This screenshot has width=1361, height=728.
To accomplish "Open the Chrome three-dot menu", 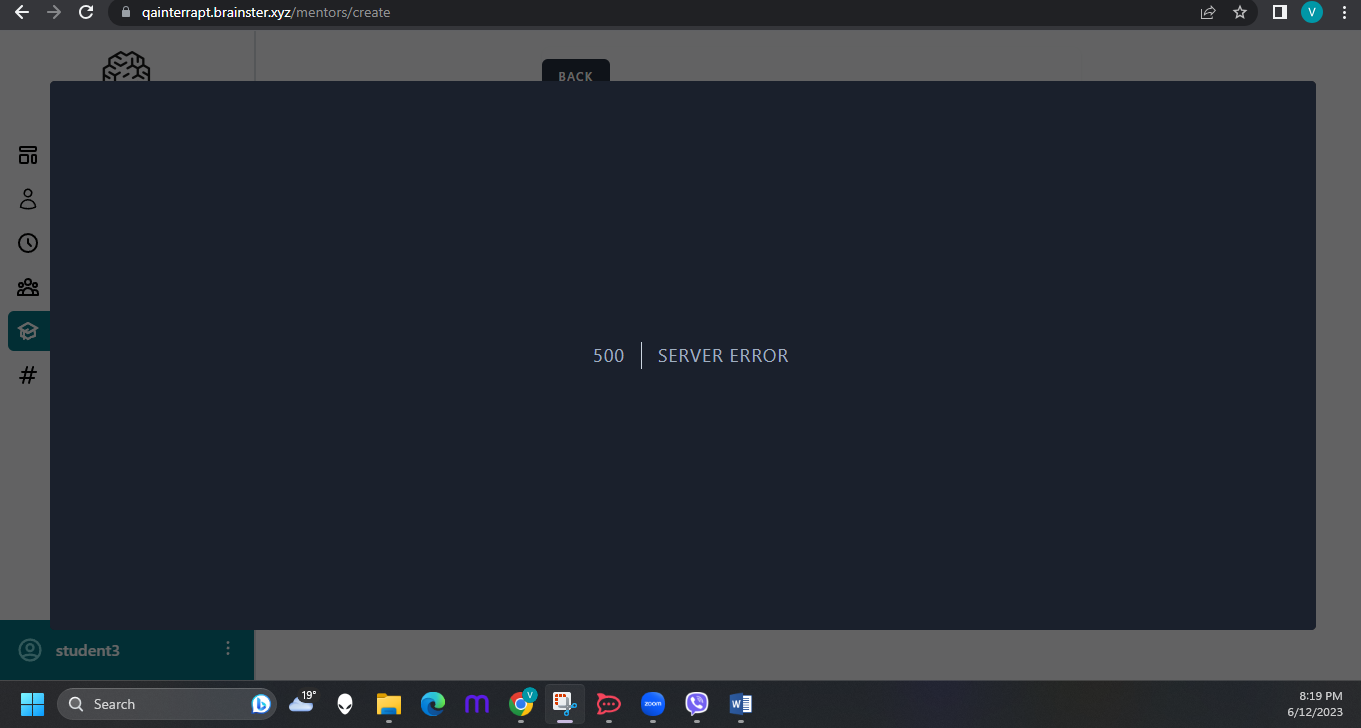I will (x=1343, y=12).
